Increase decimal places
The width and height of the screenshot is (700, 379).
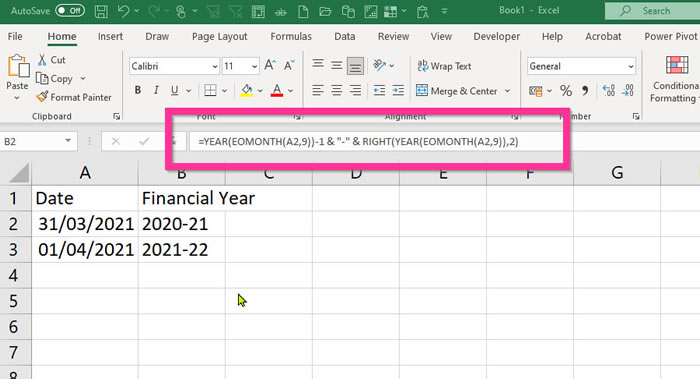point(608,91)
